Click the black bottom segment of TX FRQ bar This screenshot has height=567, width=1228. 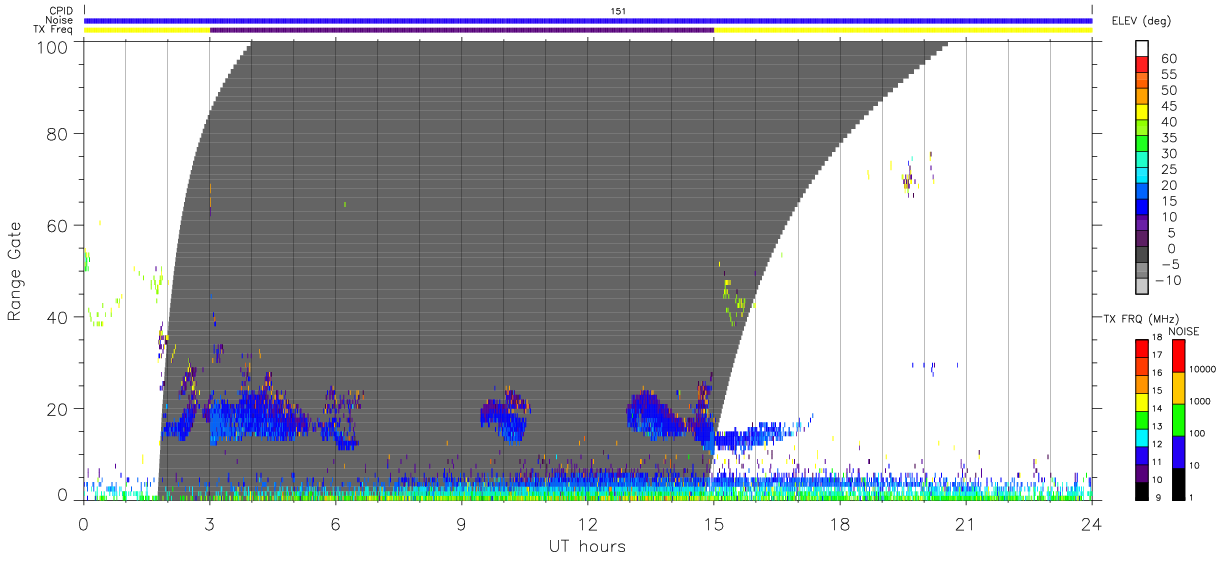pyautogui.click(x=1142, y=490)
